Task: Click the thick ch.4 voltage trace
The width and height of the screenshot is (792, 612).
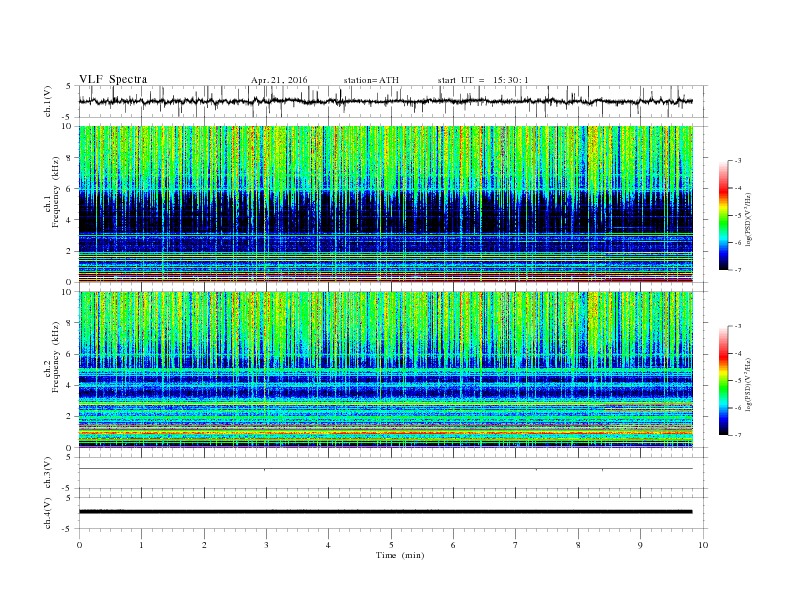Action: point(385,512)
